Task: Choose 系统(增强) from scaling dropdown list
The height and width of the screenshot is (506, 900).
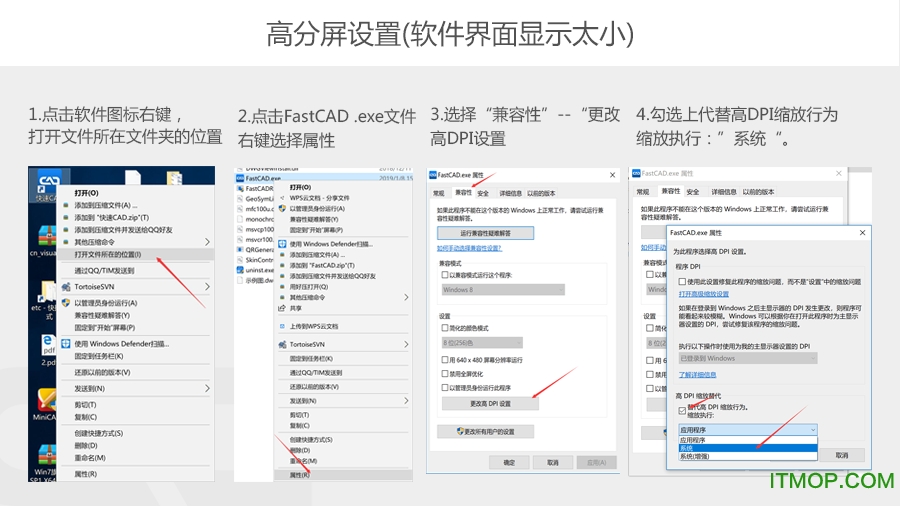Action: [x=747, y=456]
